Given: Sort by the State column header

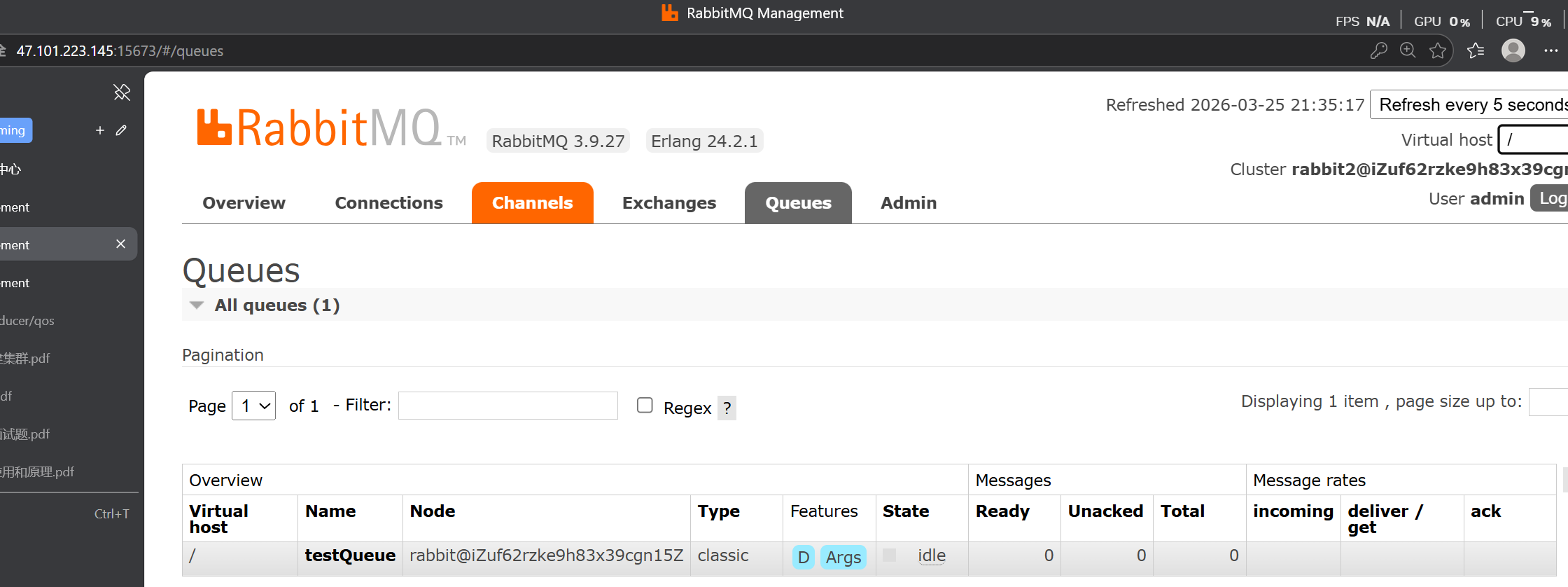Looking at the screenshot, I should click(x=906, y=511).
